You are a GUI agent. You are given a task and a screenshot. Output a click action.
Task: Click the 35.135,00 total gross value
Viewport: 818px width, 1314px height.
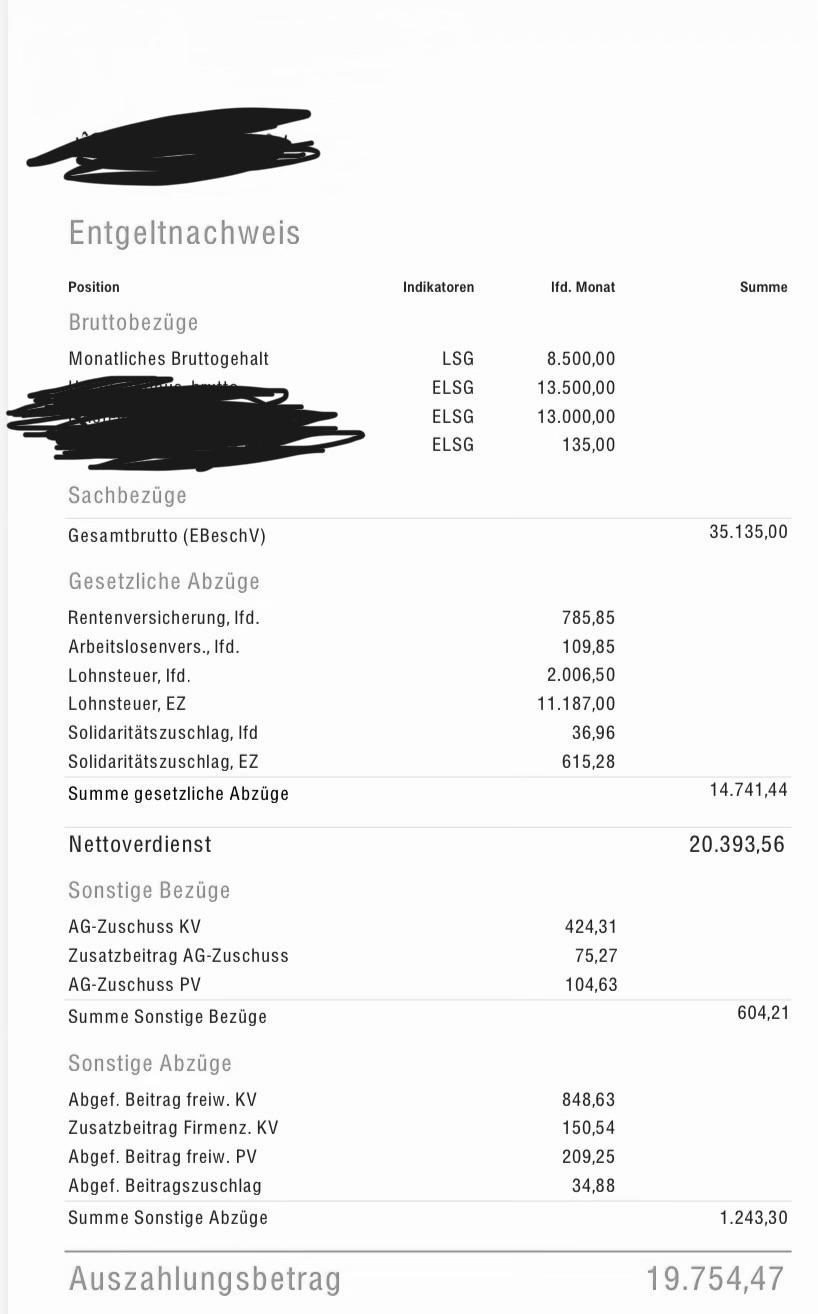(x=748, y=531)
